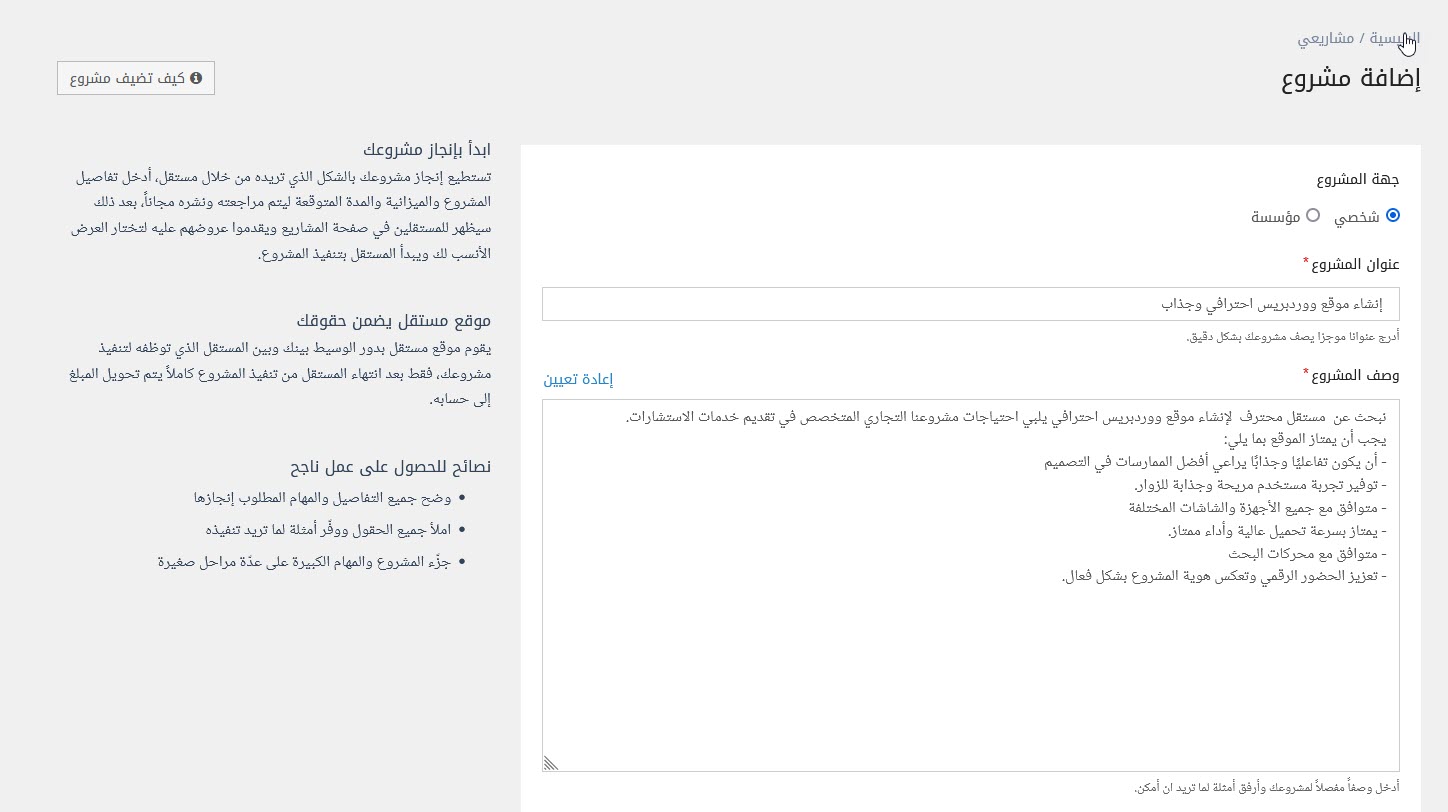Click the 'نصائح للحصول على عمل ناجح' heading
The height and width of the screenshot is (812, 1448).
pyautogui.click(x=391, y=467)
